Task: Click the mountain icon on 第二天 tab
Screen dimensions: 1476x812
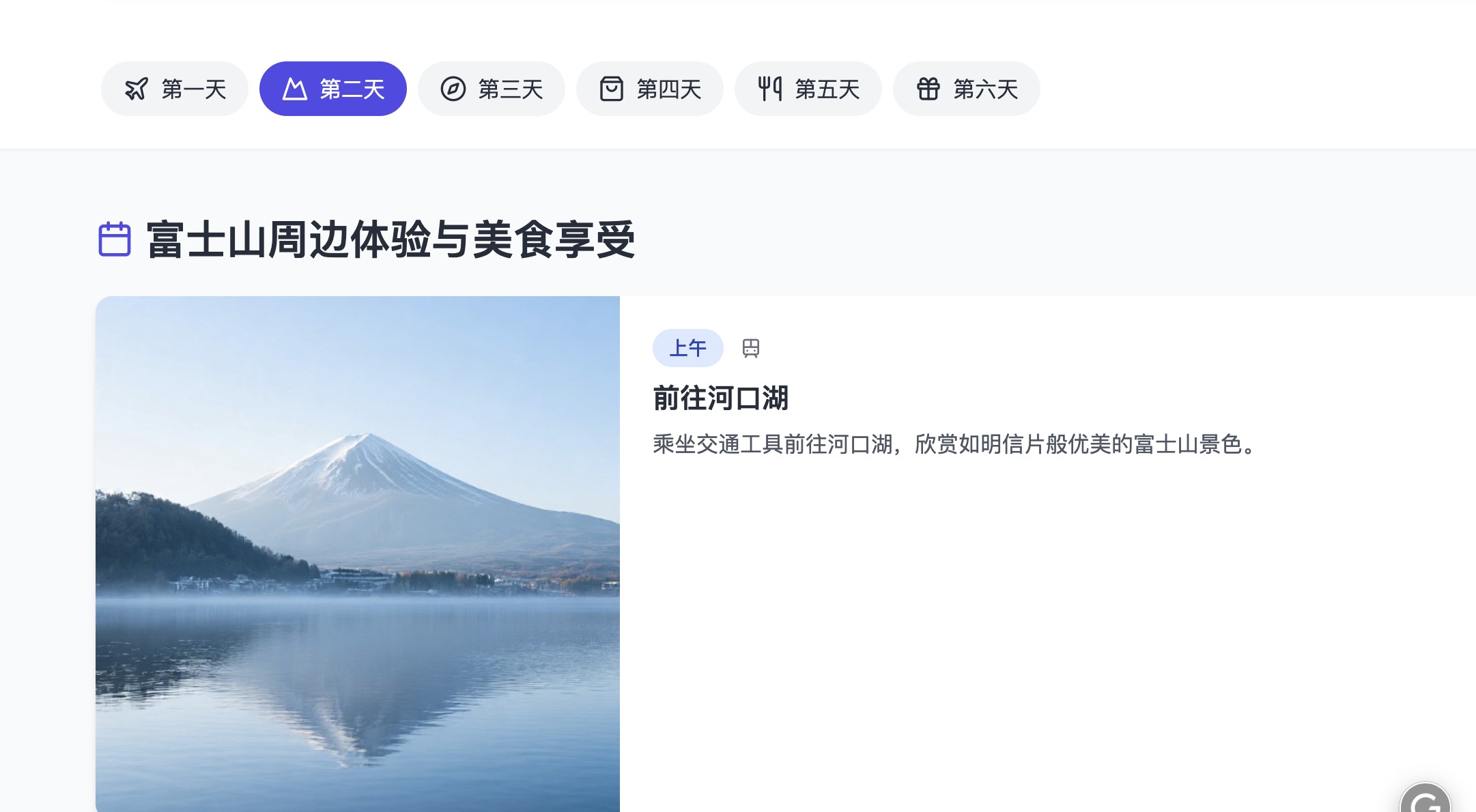Action: point(295,89)
